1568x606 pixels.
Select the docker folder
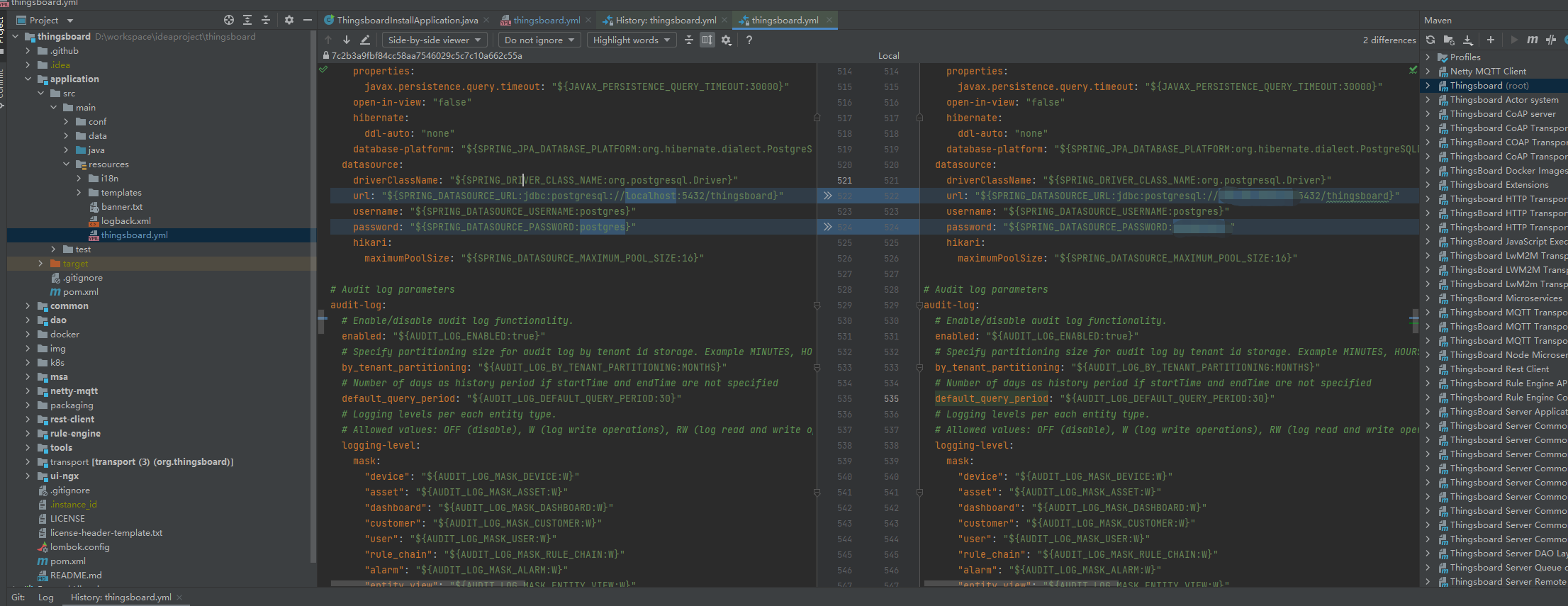65,335
